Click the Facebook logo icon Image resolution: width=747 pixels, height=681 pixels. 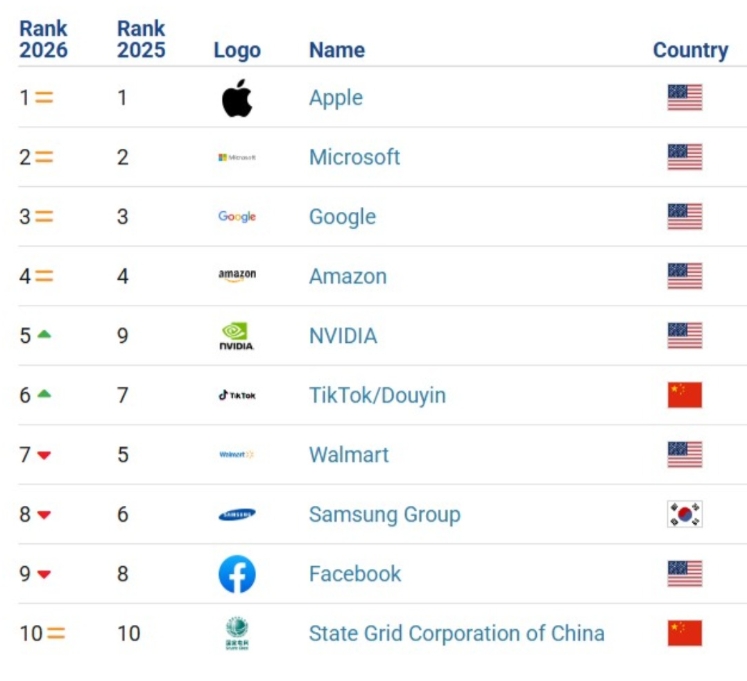point(237,574)
